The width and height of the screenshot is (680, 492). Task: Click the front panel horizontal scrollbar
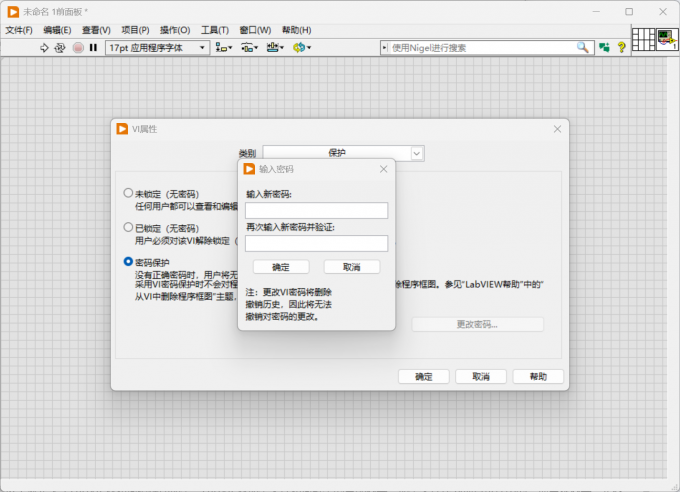coord(334,485)
